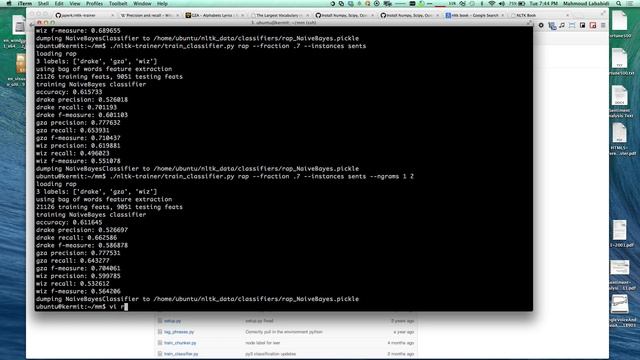The image size is (640, 360).
Task: Click terminal prompt line 'vi r'
Action: [82, 307]
